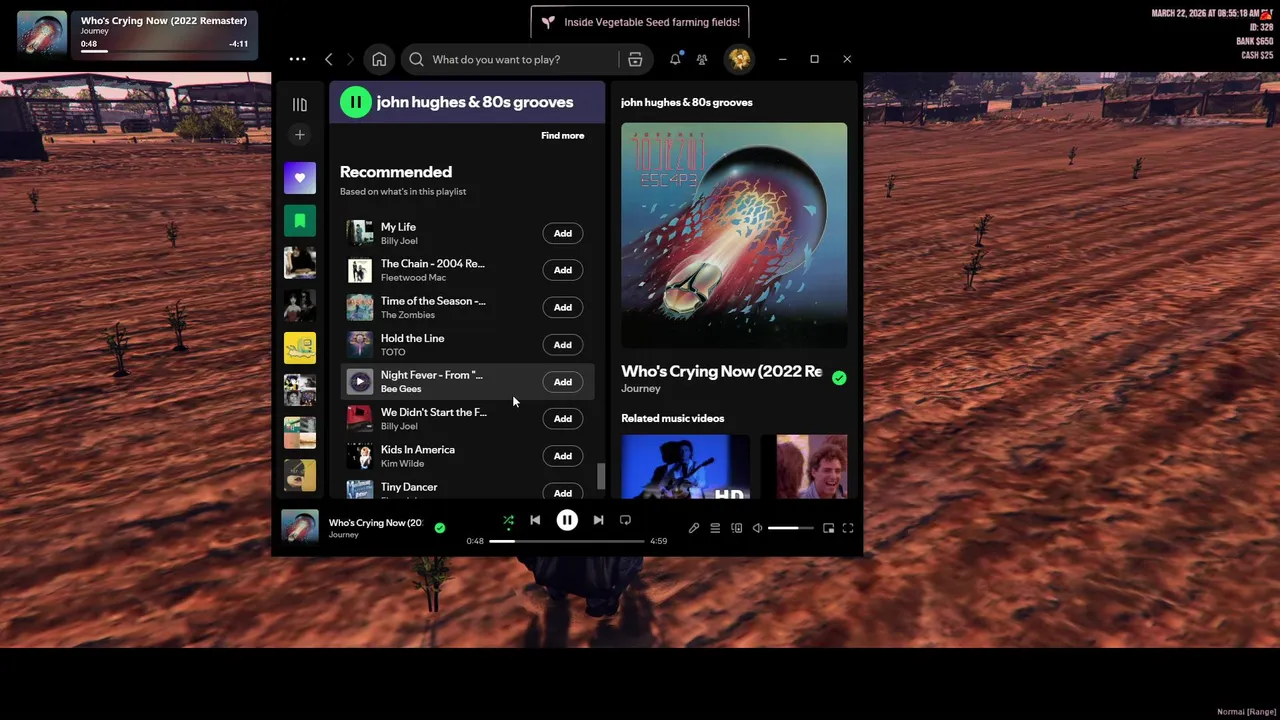Toggle shuffle off
This screenshot has height=720, width=1280.
pyautogui.click(x=508, y=520)
